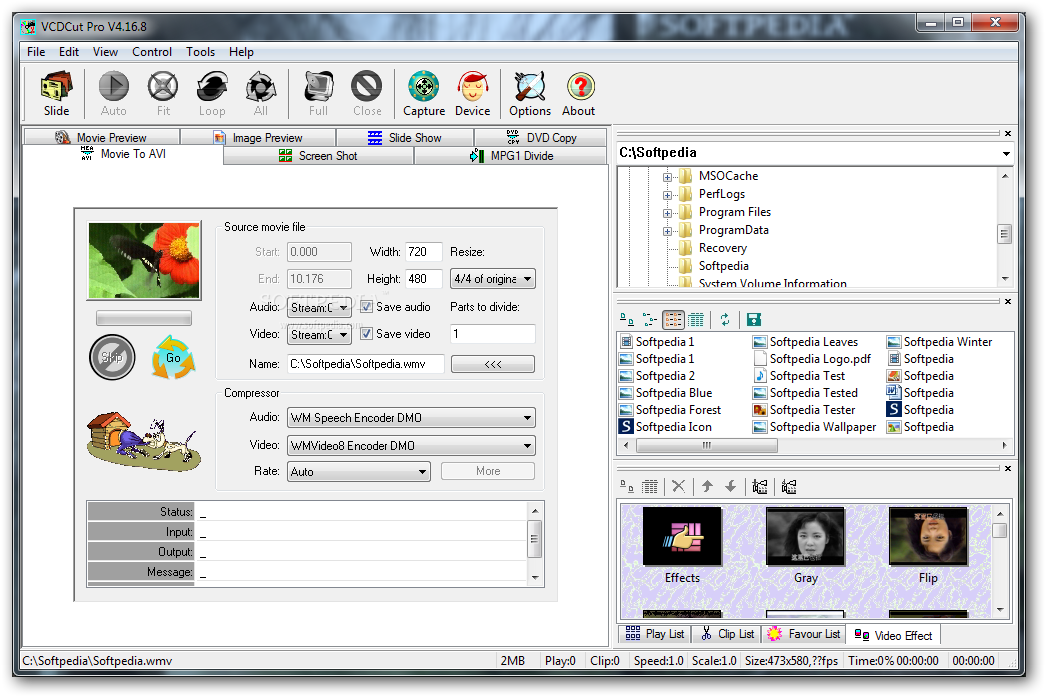Open the Options tool
The image size is (1046, 697).
click(530, 93)
